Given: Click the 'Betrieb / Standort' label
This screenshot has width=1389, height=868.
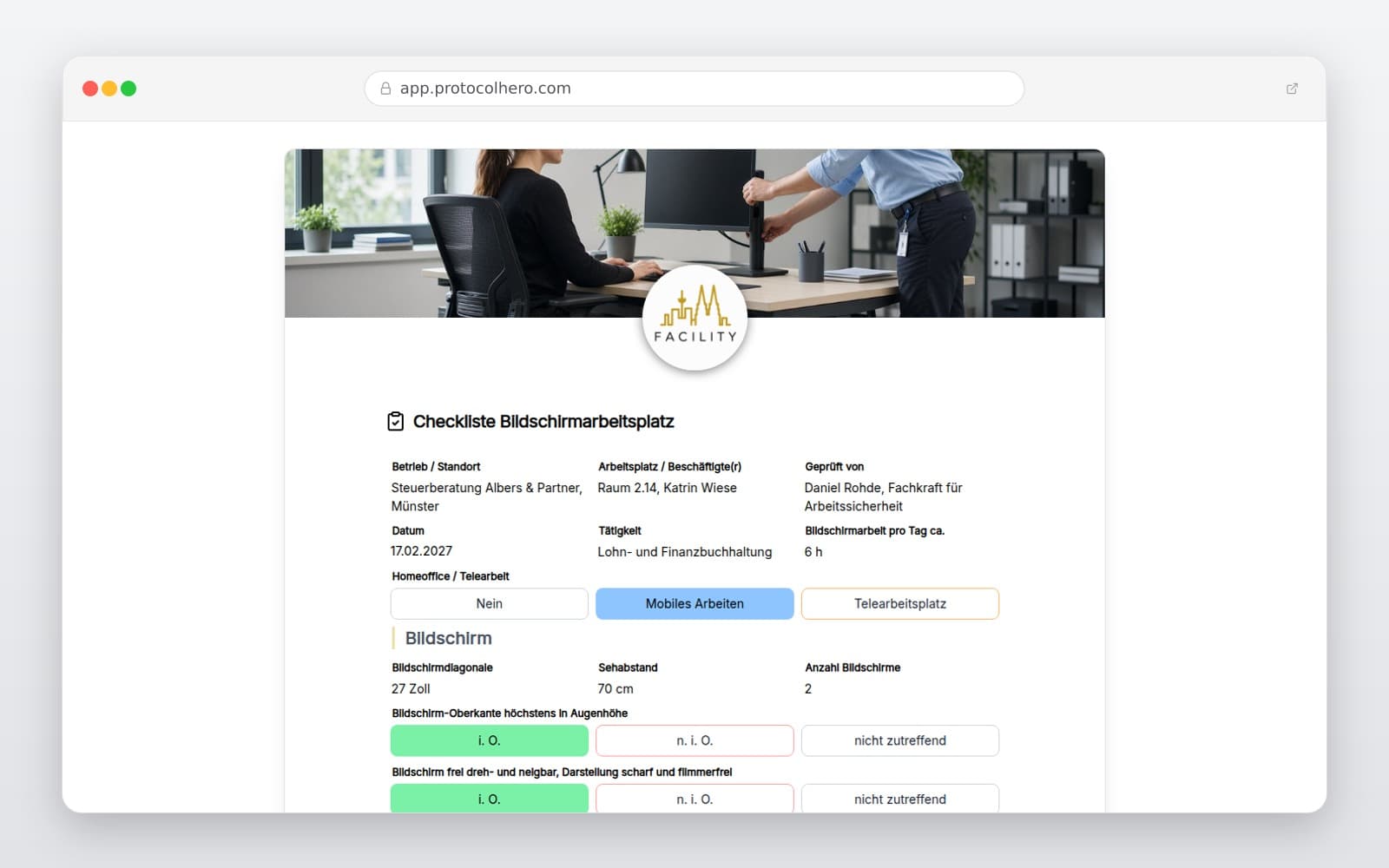Looking at the screenshot, I should [436, 467].
